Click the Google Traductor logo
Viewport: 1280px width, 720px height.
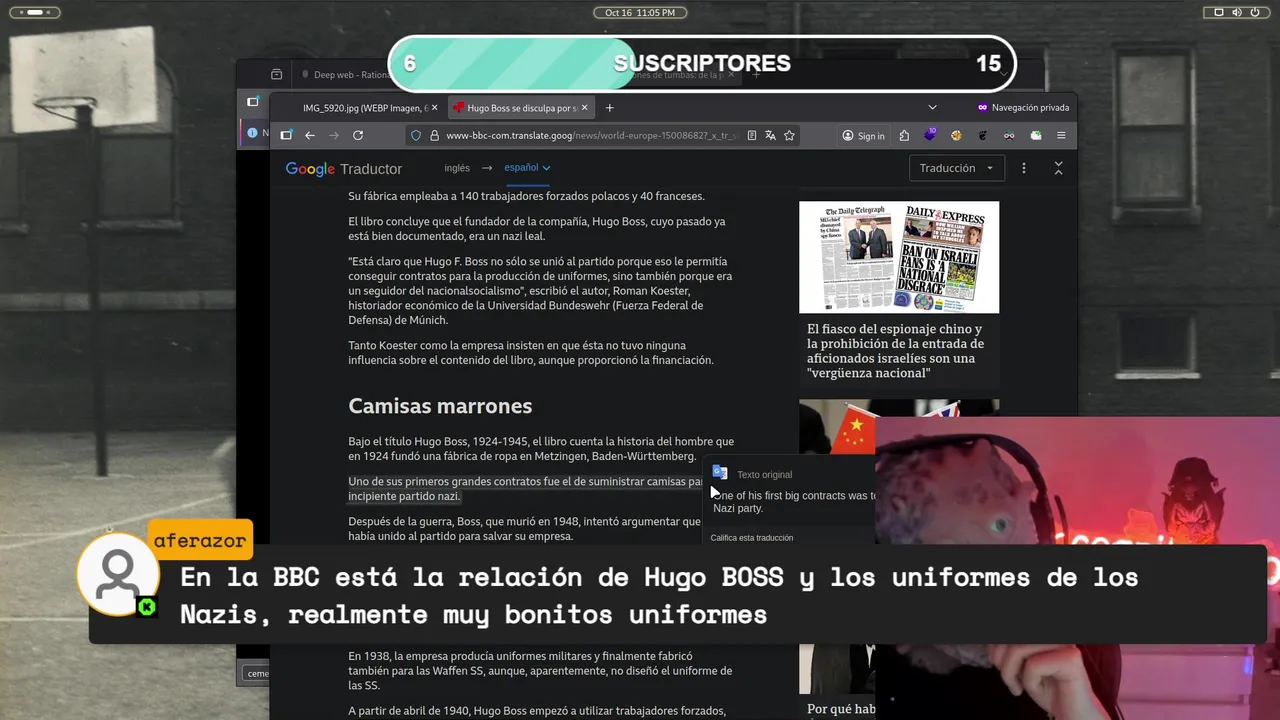click(x=344, y=169)
